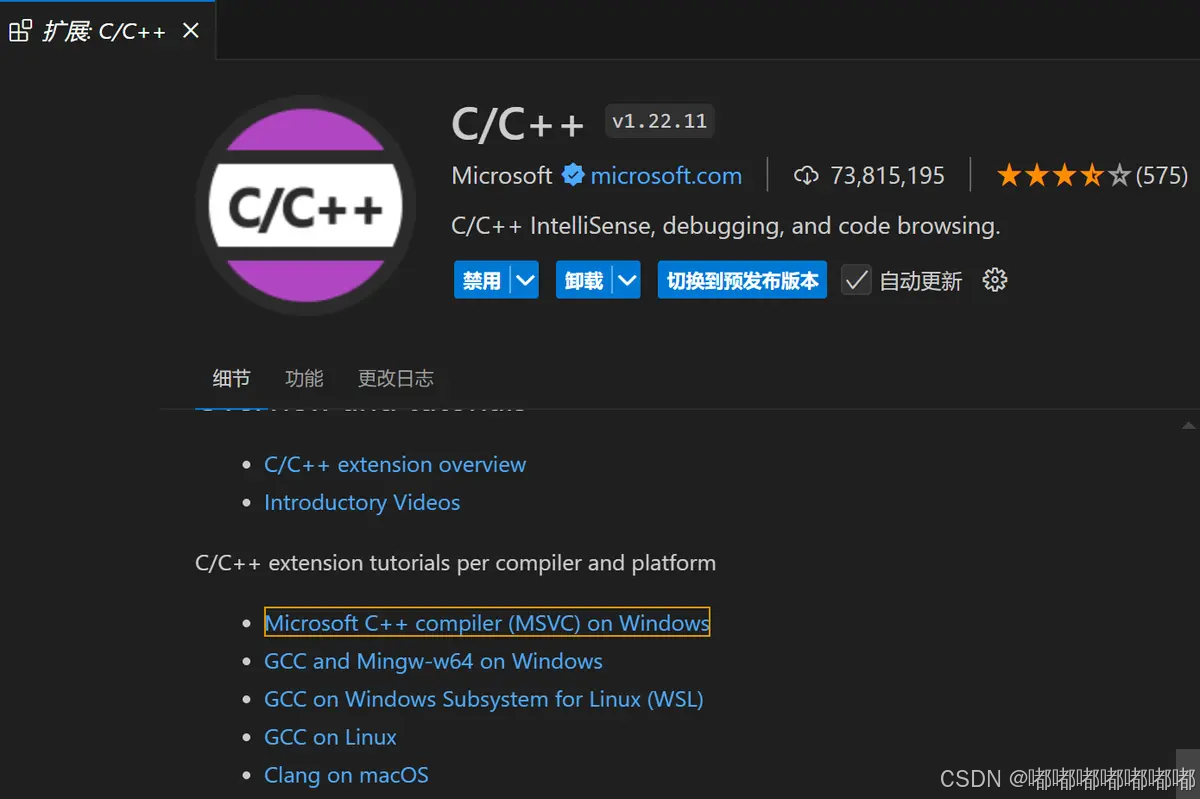The height and width of the screenshot is (799, 1200).
Task: Click the install count download icon
Action: coord(806,176)
